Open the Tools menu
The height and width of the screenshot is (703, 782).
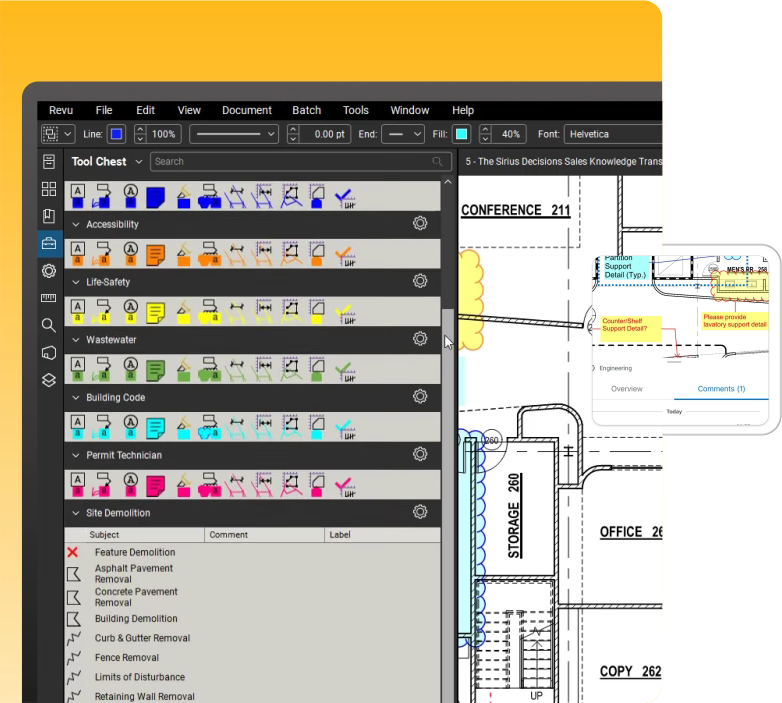356,110
